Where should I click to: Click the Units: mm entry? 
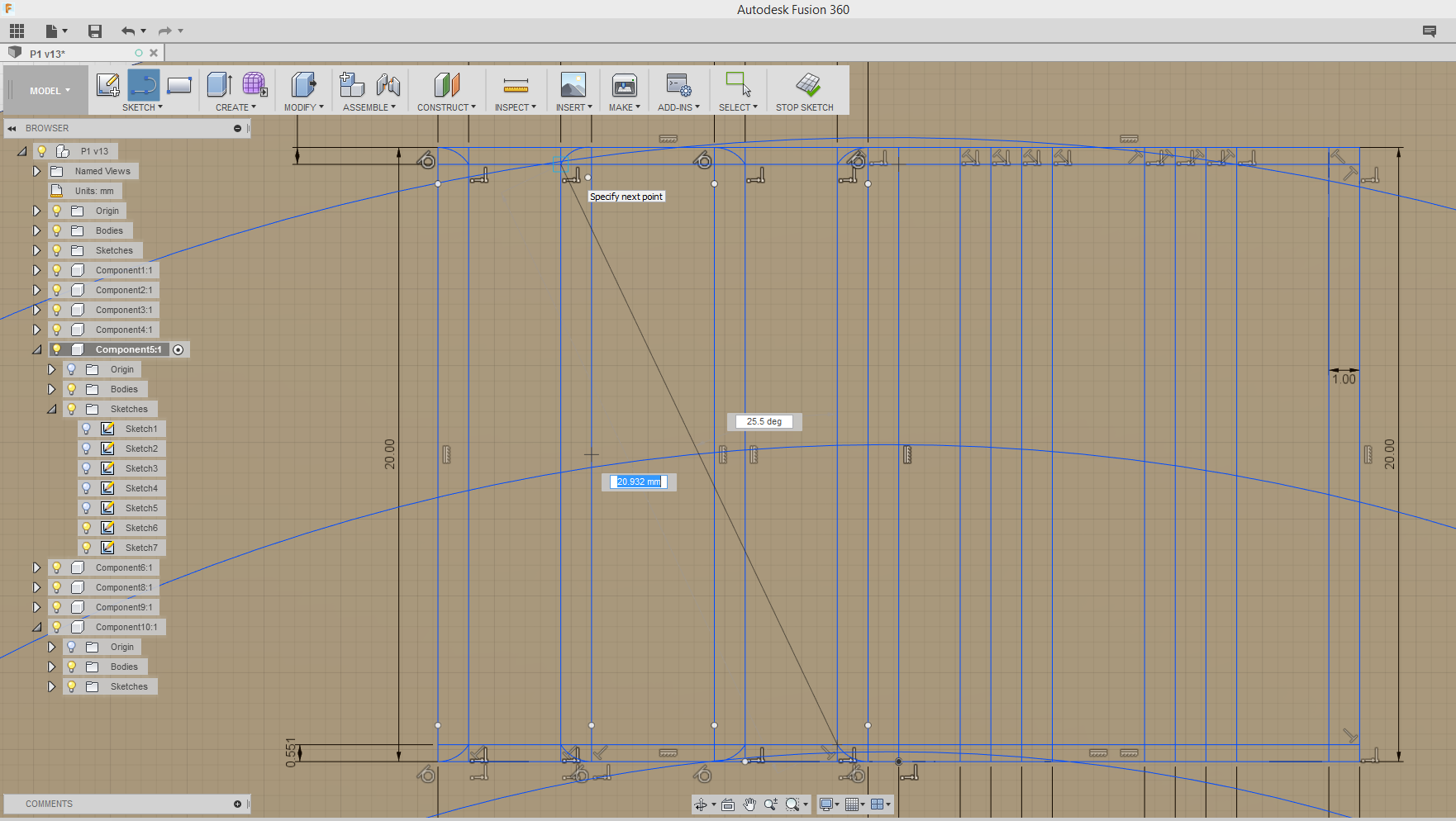click(94, 191)
